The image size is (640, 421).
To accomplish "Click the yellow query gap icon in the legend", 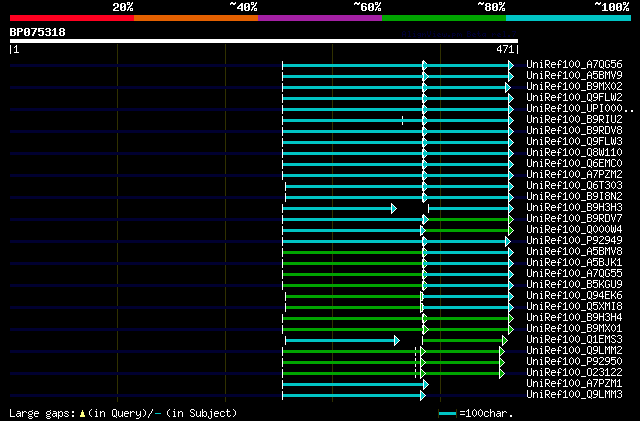I will 82,414.
